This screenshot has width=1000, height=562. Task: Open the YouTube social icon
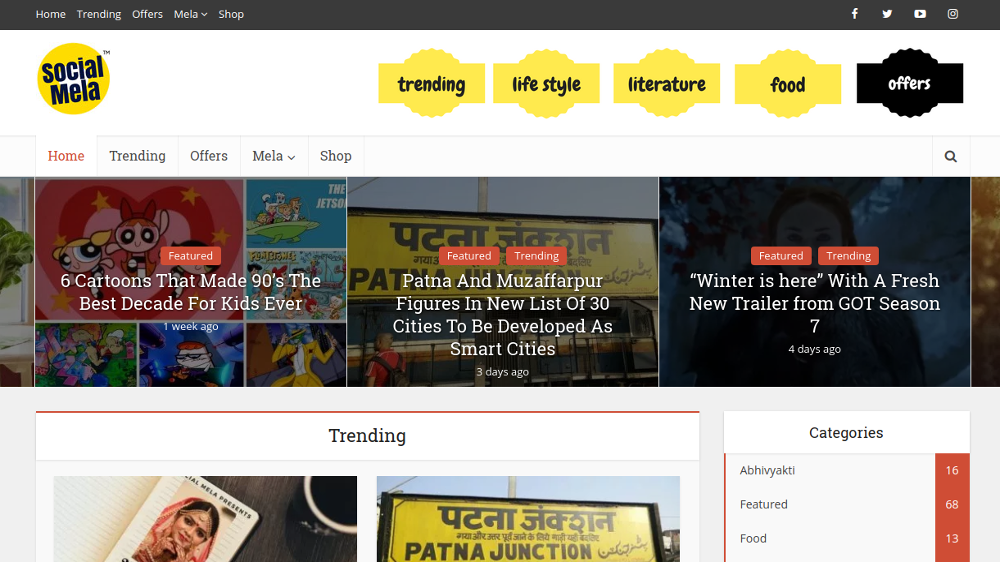tap(920, 14)
